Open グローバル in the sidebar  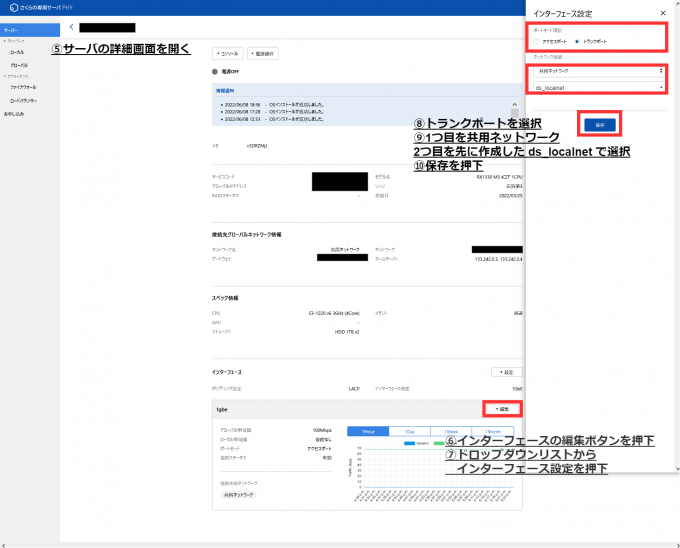point(19,65)
